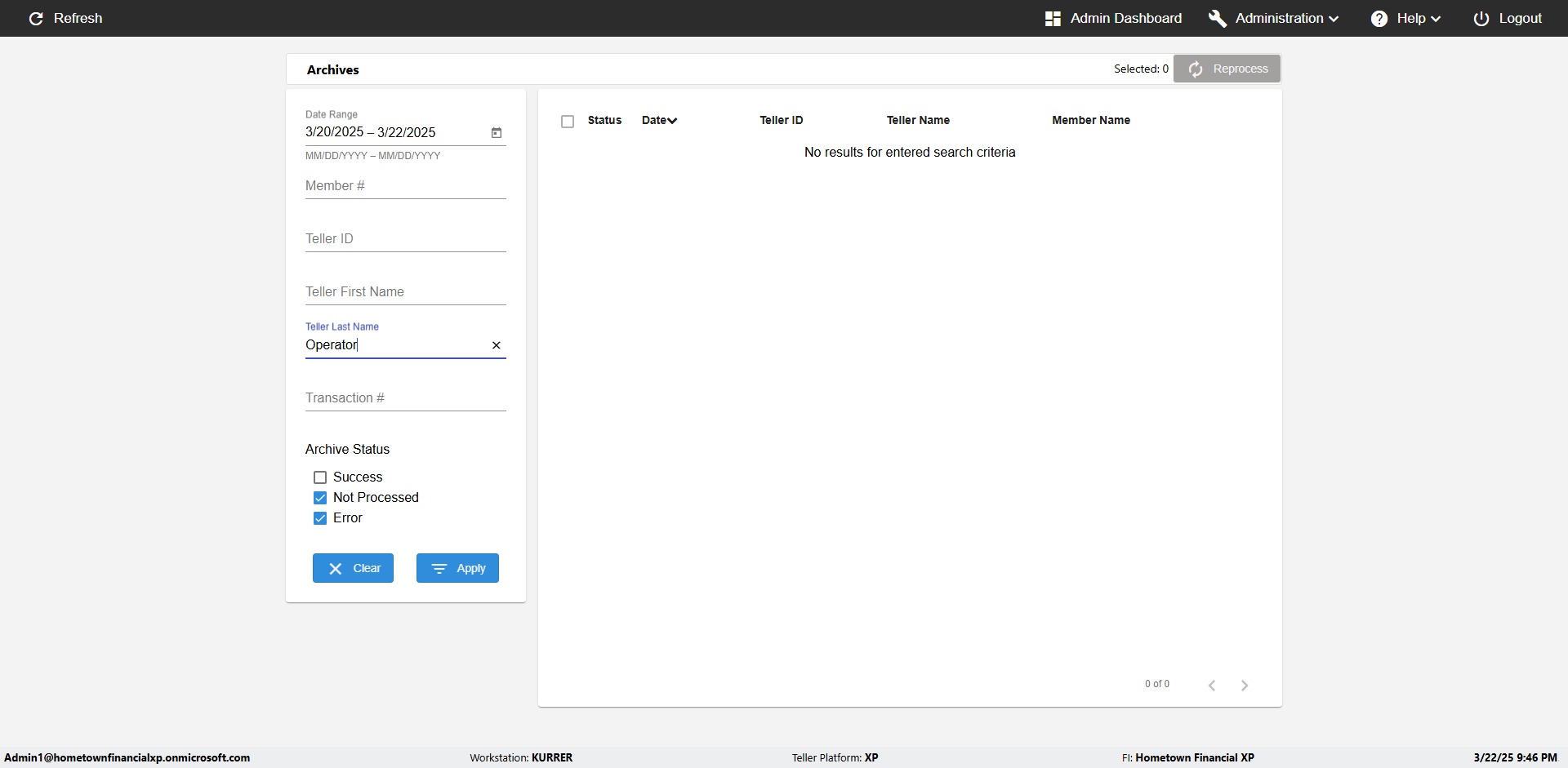
Task: Sort by the Teller ID column header
Action: [782, 120]
